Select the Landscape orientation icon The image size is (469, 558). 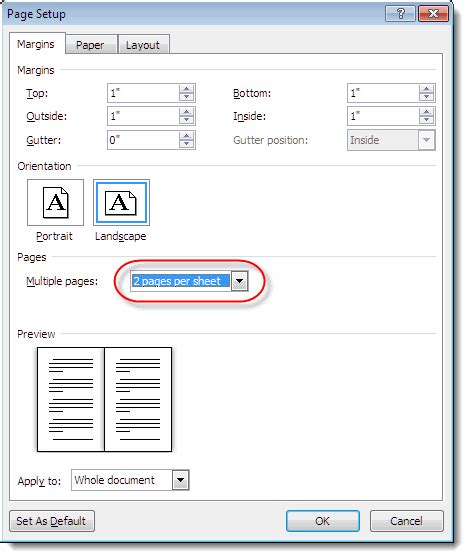(121, 202)
